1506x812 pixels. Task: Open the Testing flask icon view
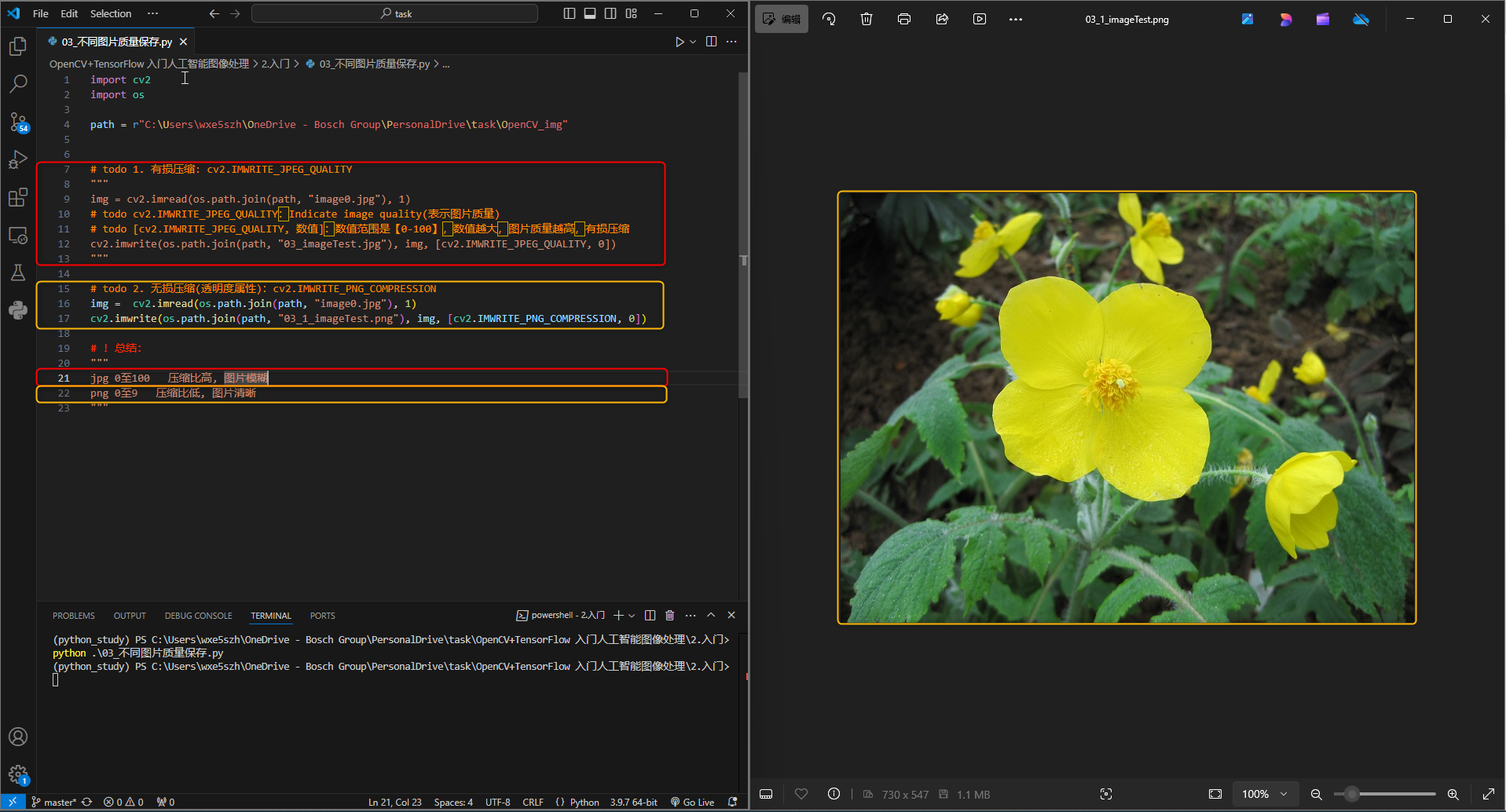pyautogui.click(x=18, y=272)
